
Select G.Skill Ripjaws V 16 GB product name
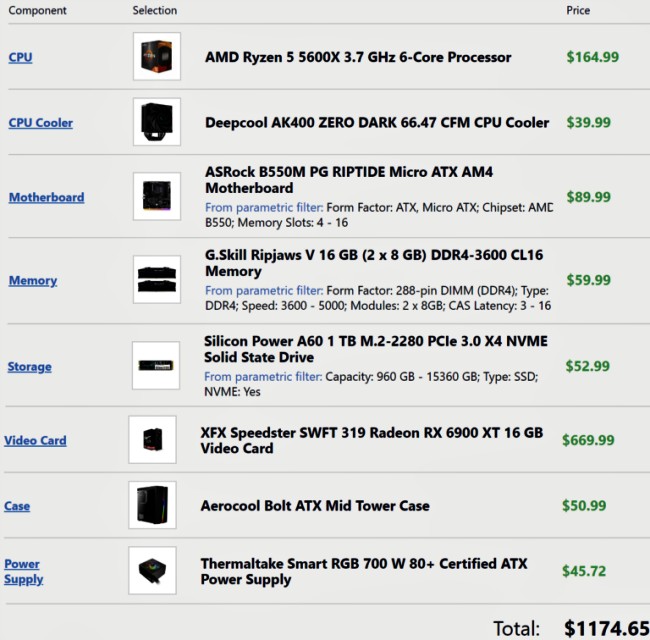pos(374,263)
